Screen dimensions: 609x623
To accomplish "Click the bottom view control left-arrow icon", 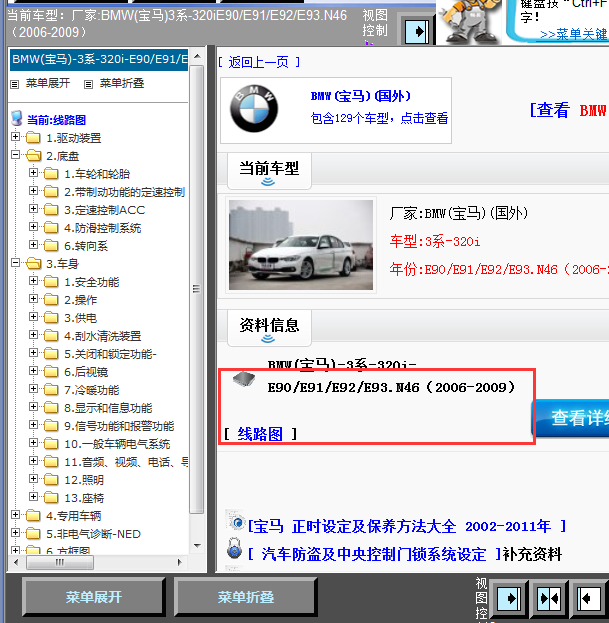I will click(x=588, y=598).
